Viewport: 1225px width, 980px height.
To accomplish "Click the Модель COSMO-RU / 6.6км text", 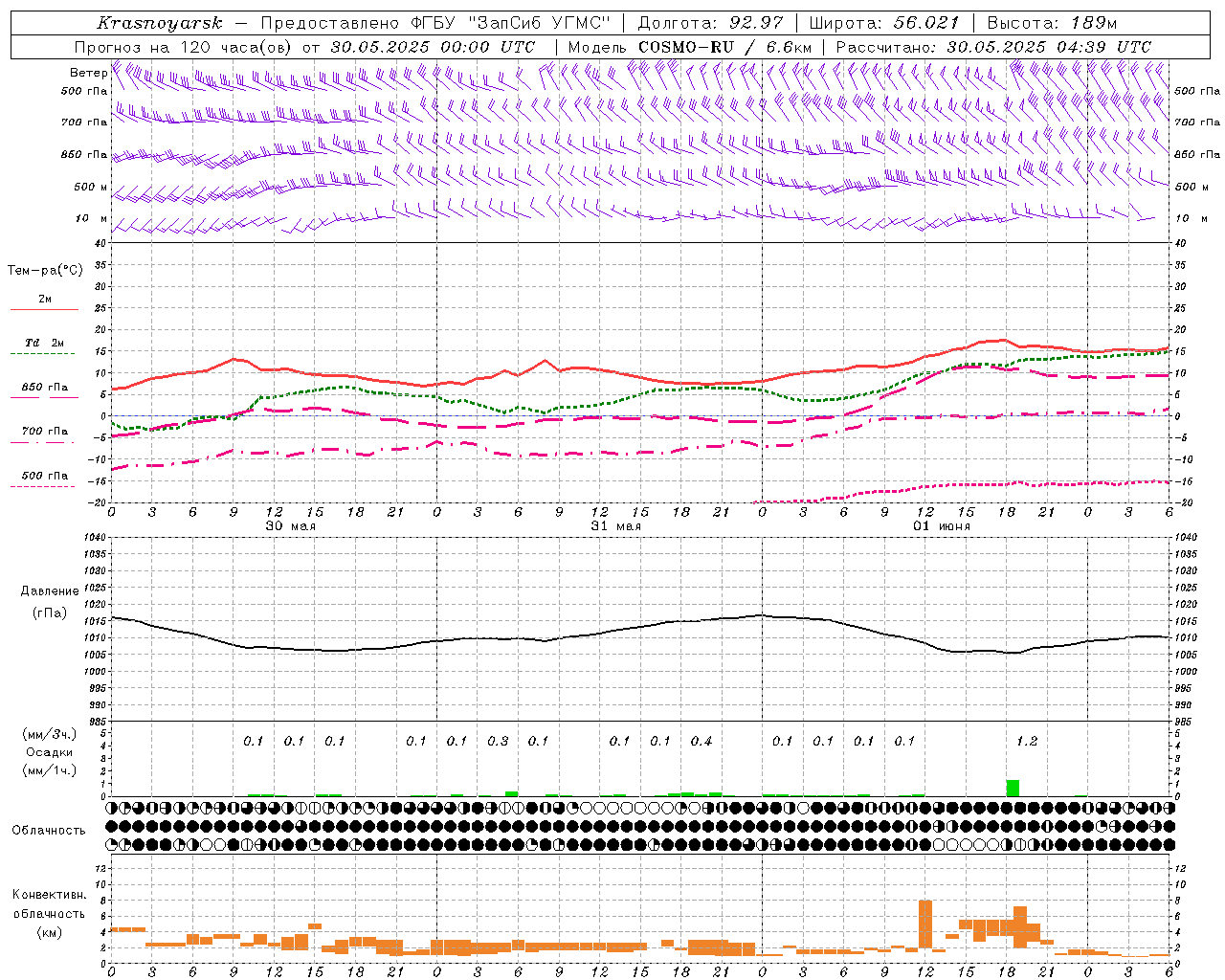I will click(x=689, y=47).
